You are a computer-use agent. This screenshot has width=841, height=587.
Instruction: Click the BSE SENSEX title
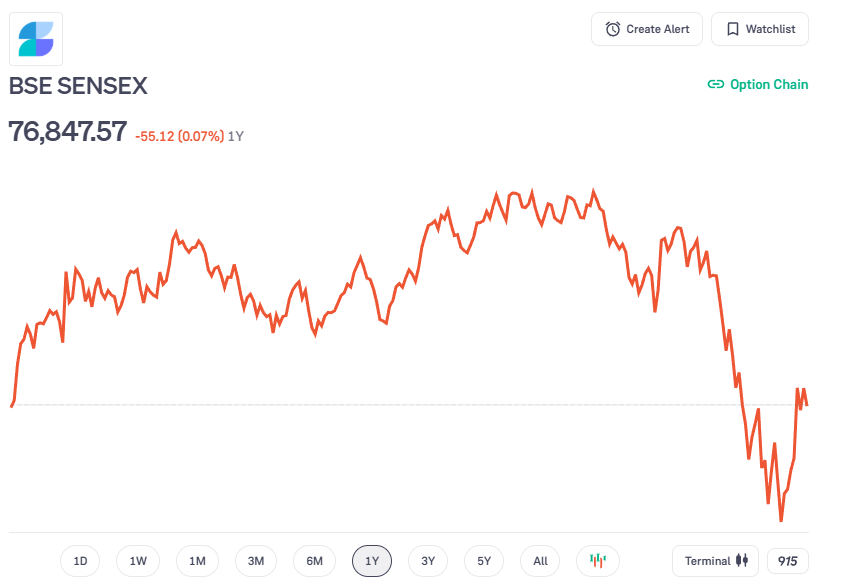pos(78,86)
